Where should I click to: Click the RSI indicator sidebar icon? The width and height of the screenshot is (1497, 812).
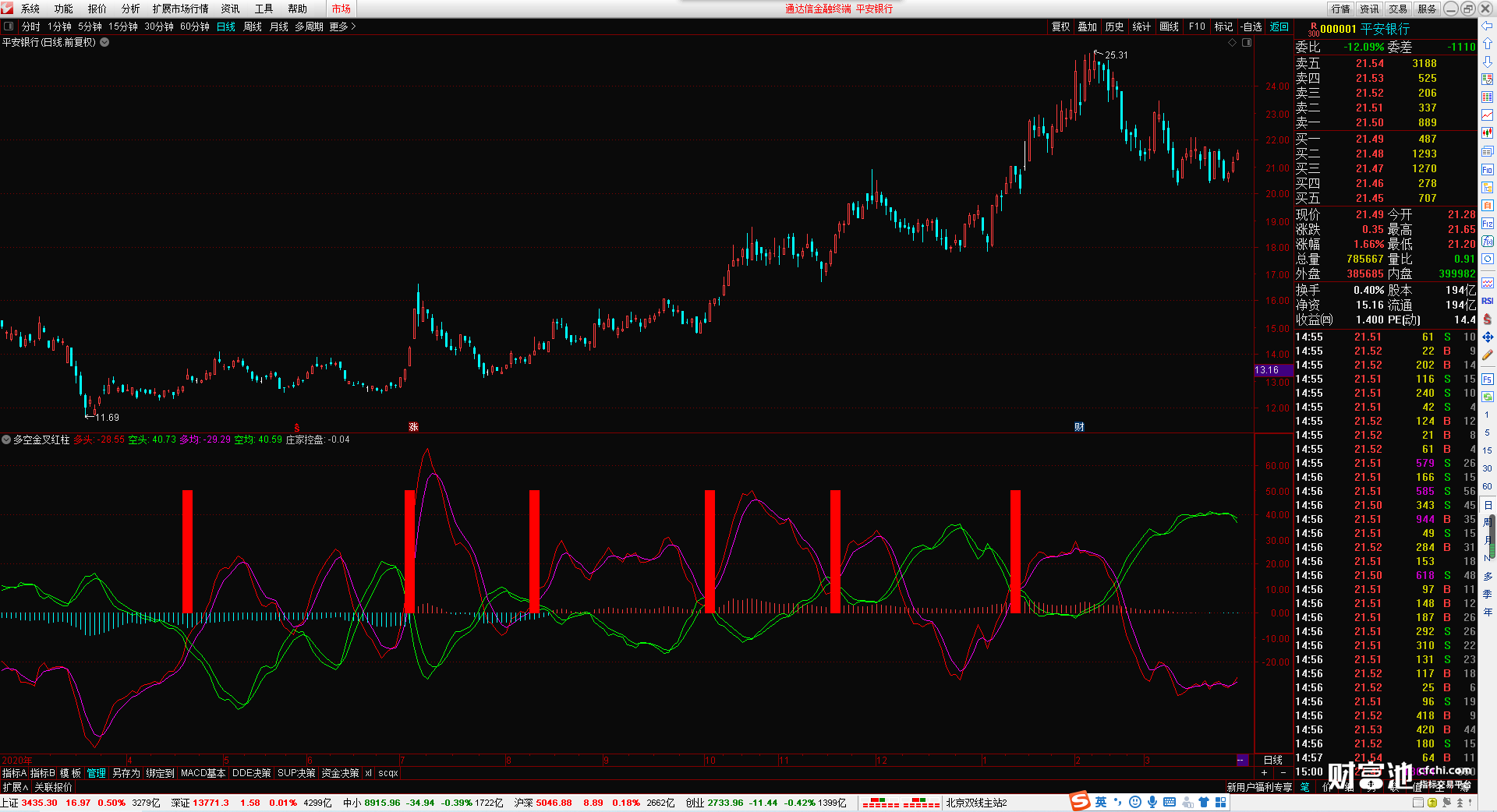point(1487,301)
